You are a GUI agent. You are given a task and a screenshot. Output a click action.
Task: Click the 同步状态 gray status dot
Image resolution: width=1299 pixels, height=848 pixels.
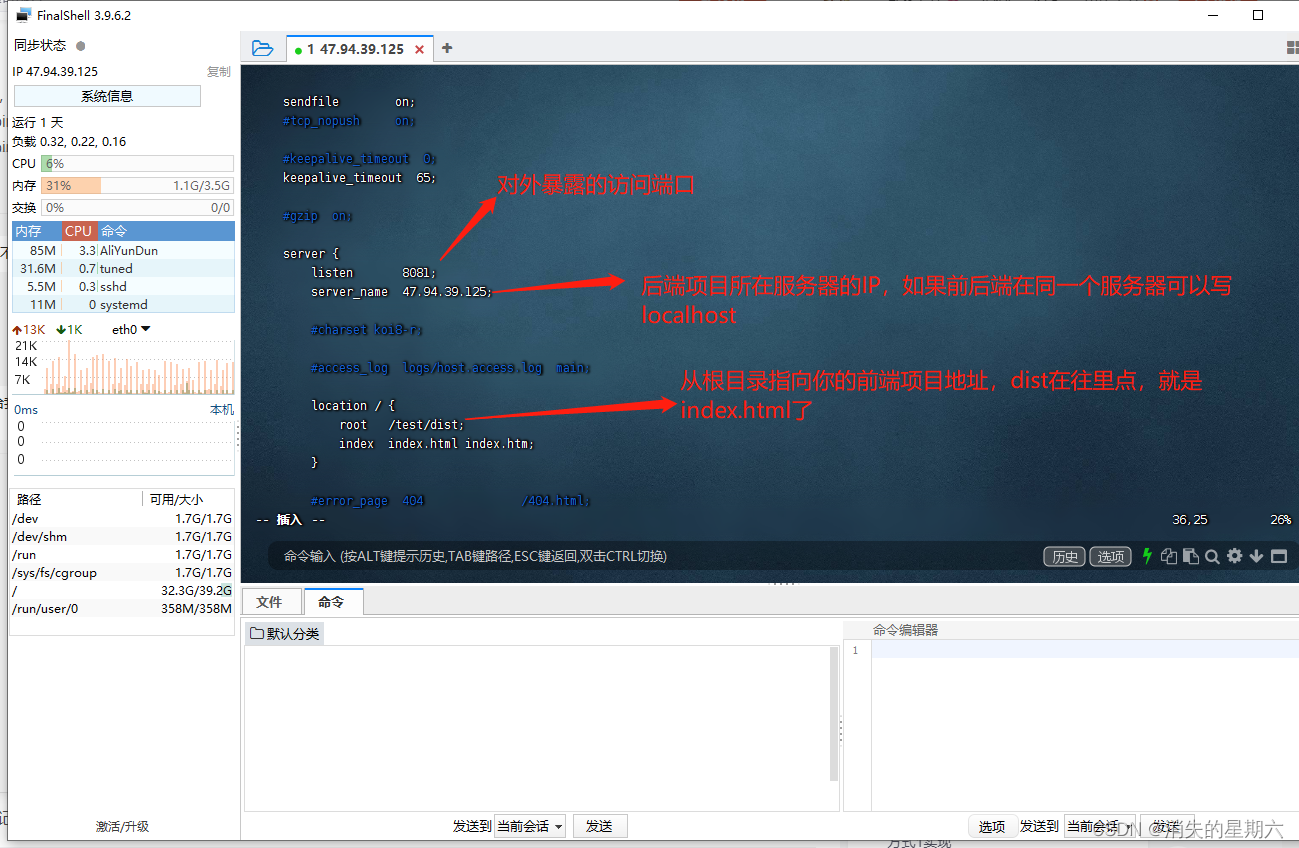click(81, 46)
